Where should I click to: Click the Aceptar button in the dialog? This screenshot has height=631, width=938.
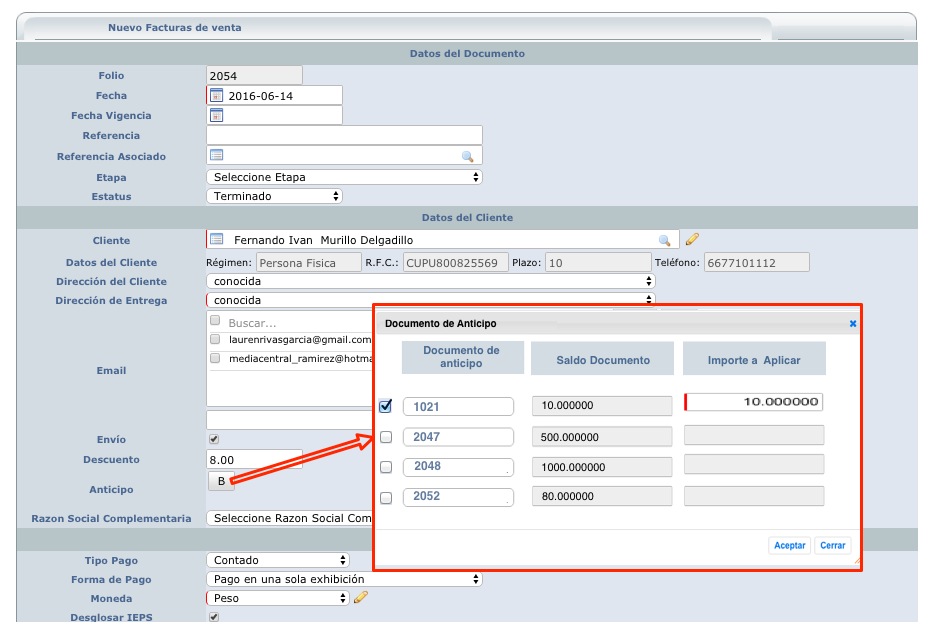point(789,545)
